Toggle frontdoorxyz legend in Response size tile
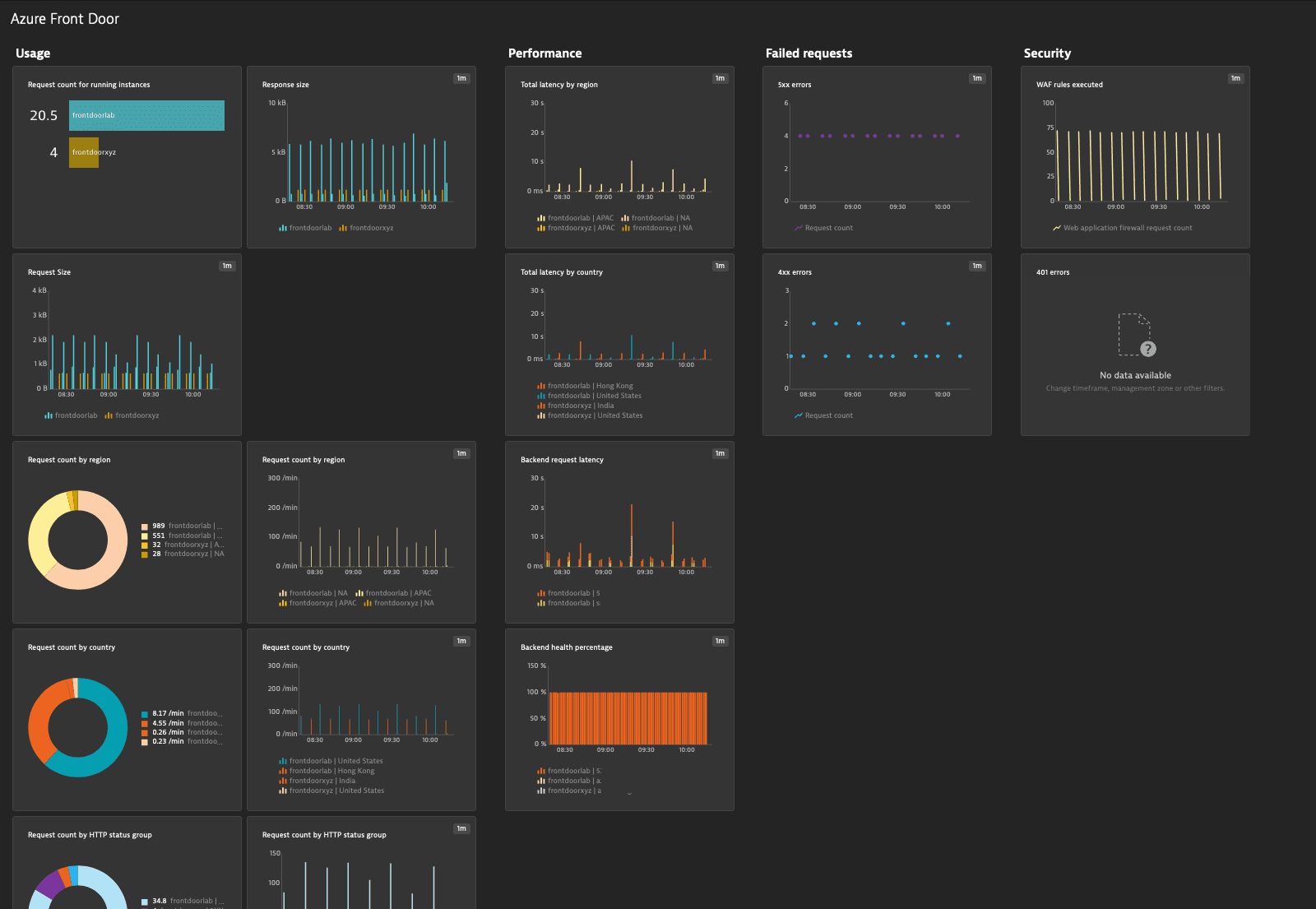 [366, 228]
